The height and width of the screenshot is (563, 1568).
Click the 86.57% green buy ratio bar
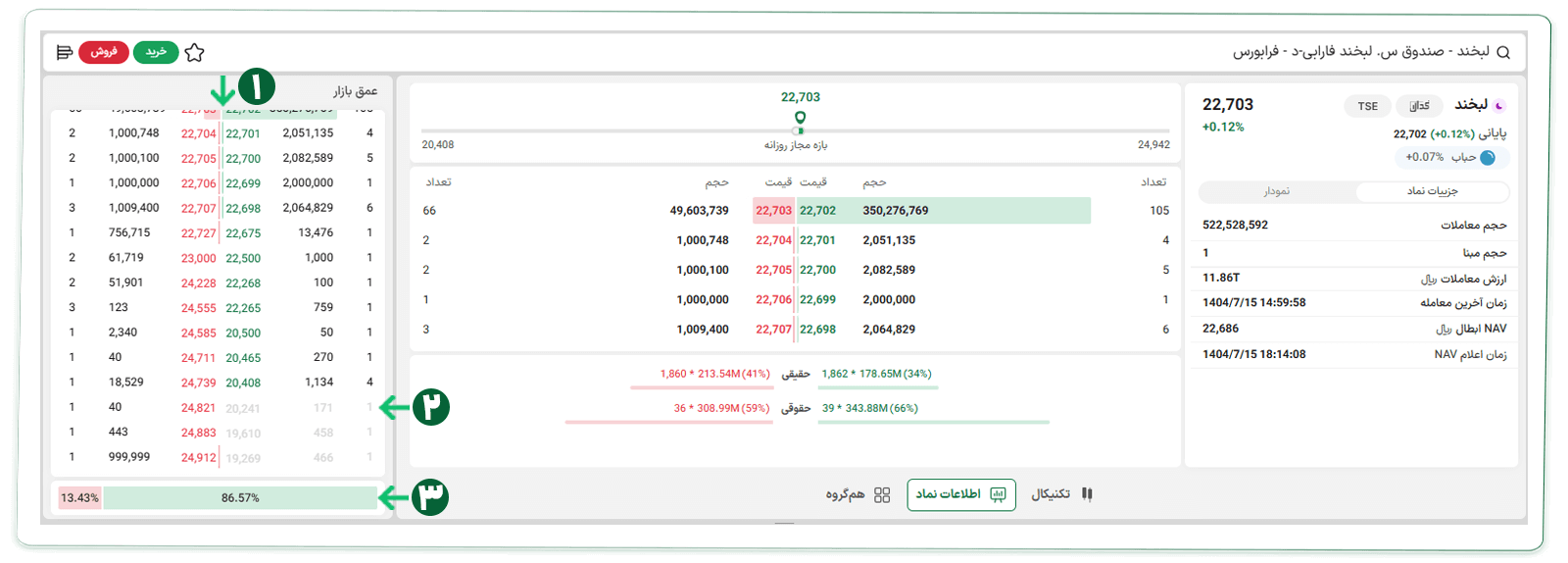point(240,498)
